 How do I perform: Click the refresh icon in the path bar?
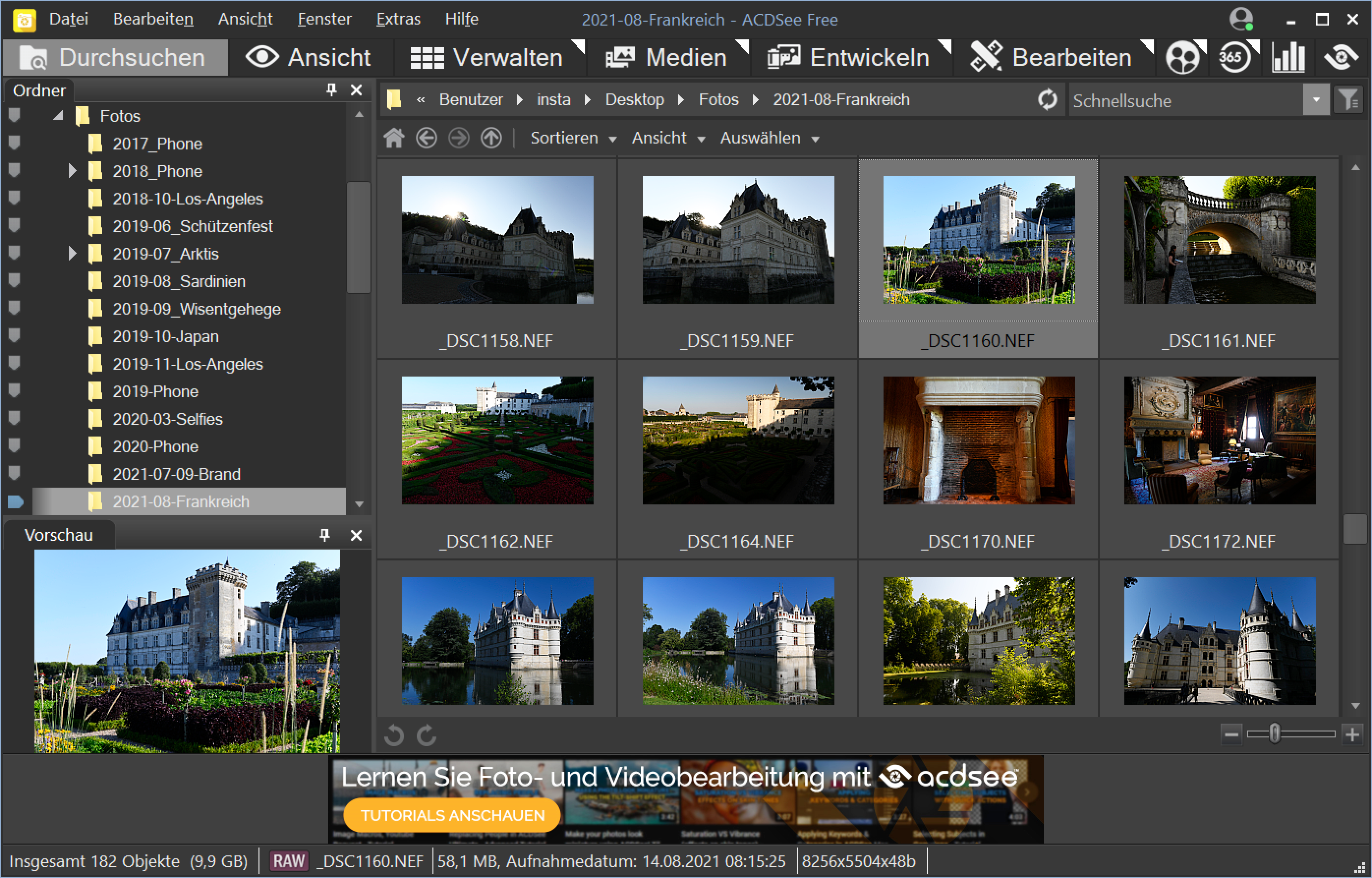click(x=1047, y=100)
